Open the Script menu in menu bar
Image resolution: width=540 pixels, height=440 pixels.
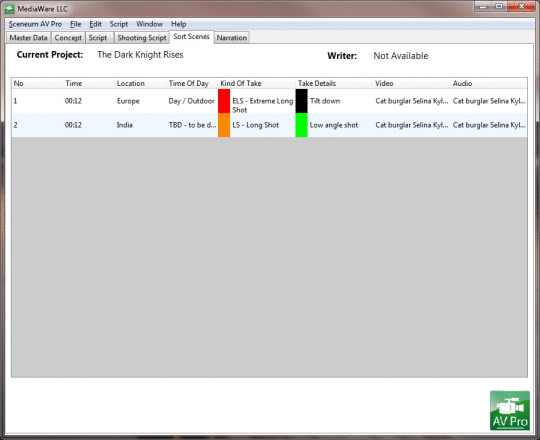pos(118,24)
